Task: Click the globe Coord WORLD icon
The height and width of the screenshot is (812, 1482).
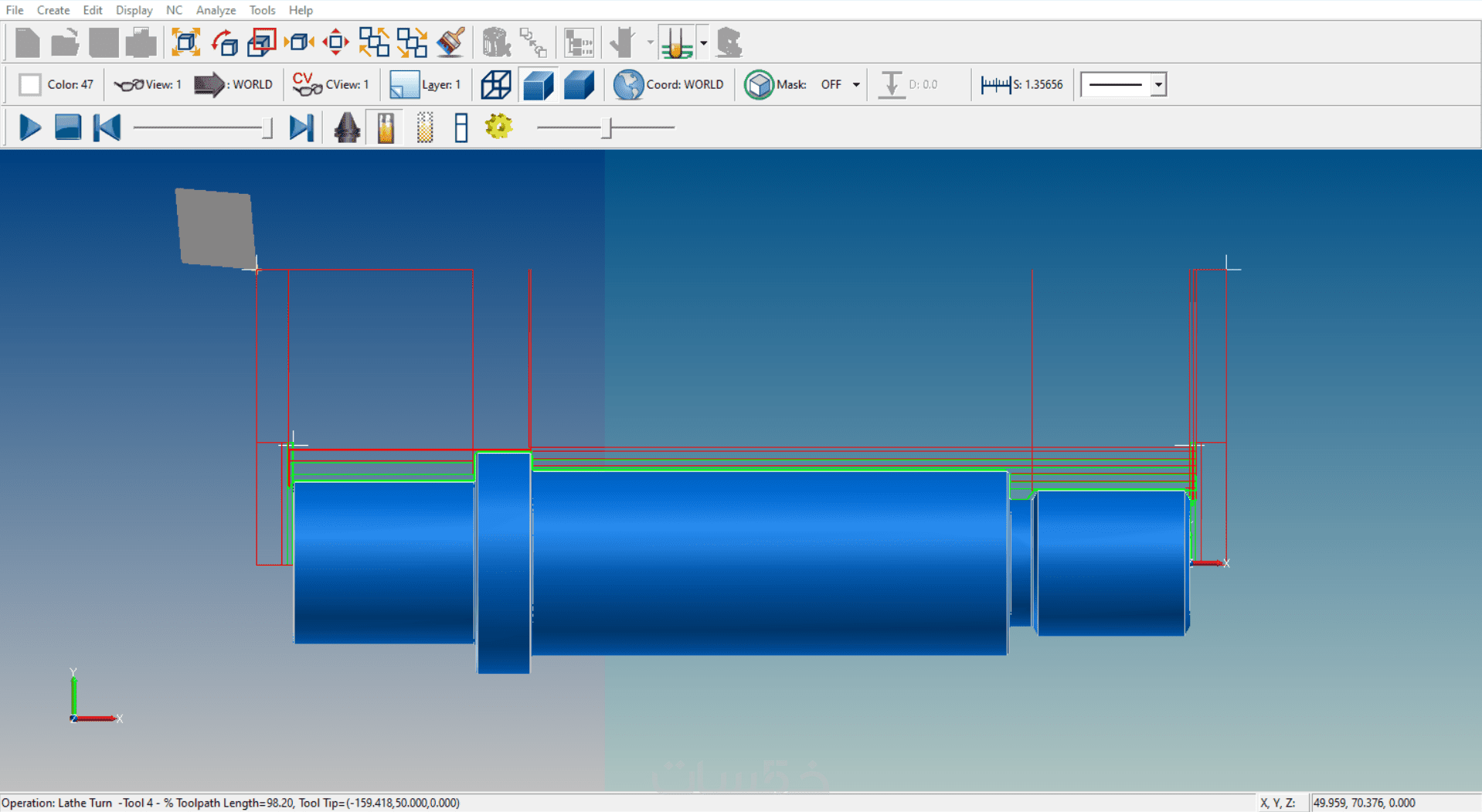Action: coord(628,84)
